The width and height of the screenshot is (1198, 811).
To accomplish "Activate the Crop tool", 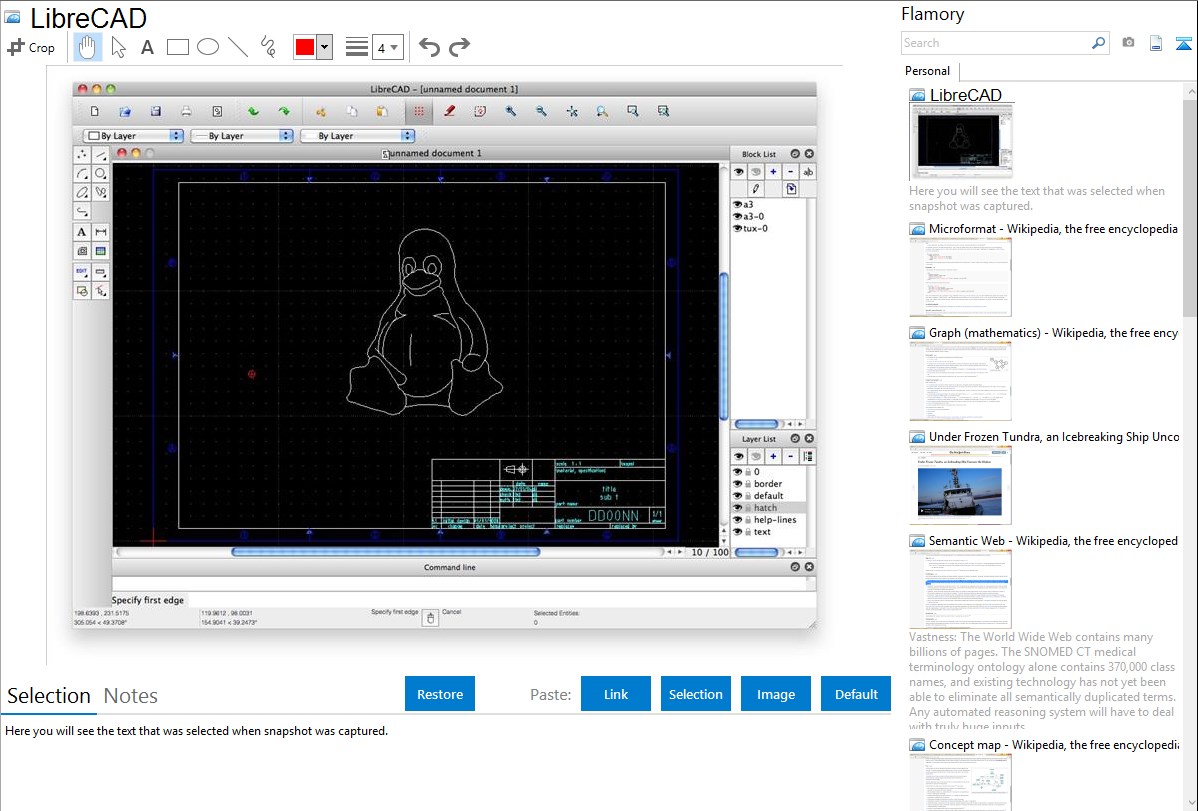I will [x=31, y=47].
